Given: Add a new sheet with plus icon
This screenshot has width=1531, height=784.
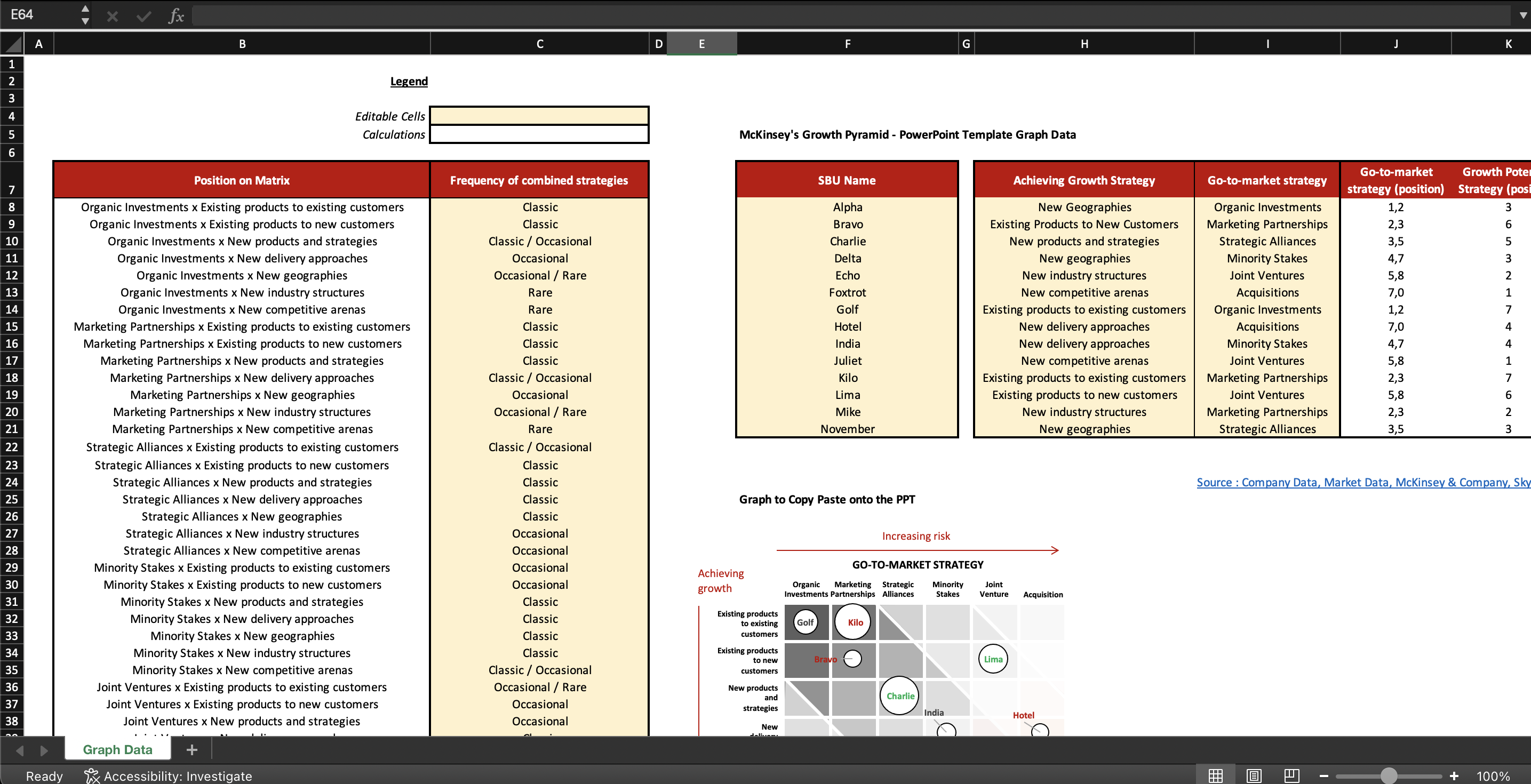Looking at the screenshot, I should click(x=192, y=749).
